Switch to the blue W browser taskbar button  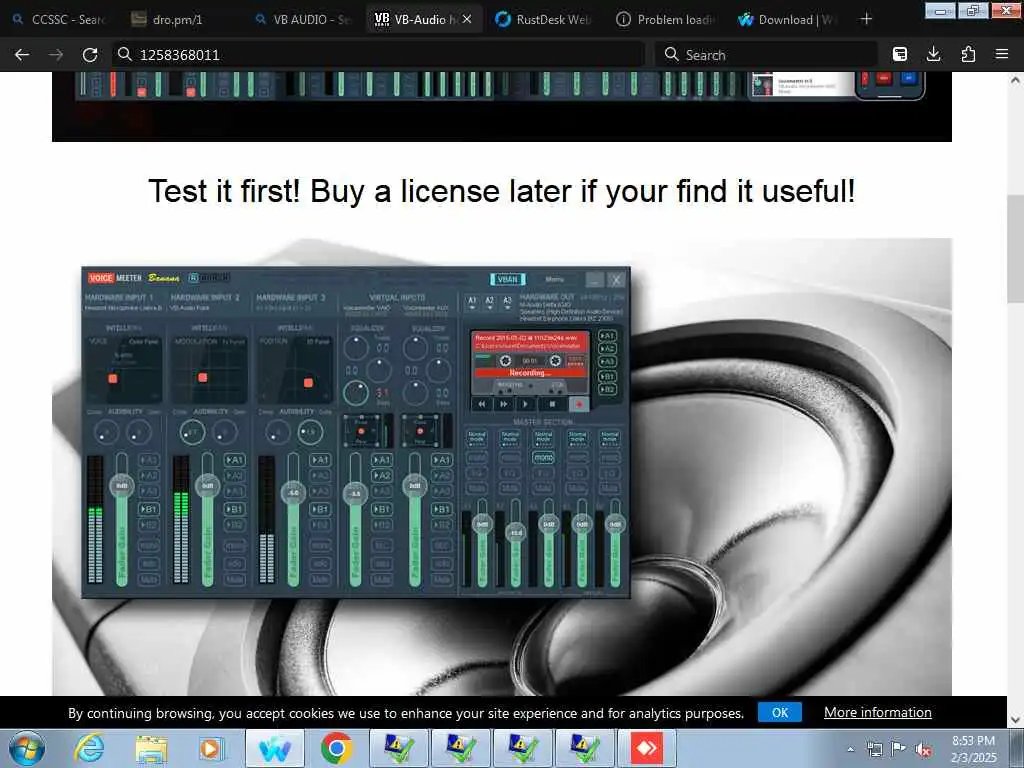tap(275, 748)
